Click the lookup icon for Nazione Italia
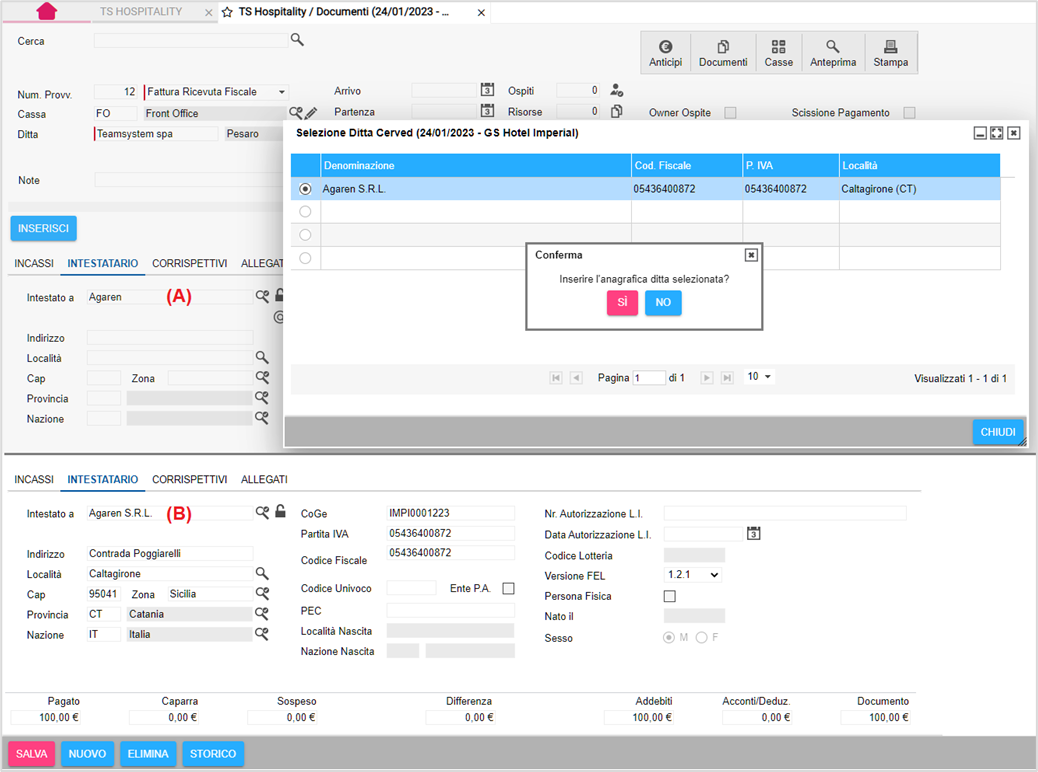The image size is (1038, 772). click(x=262, y=634)
